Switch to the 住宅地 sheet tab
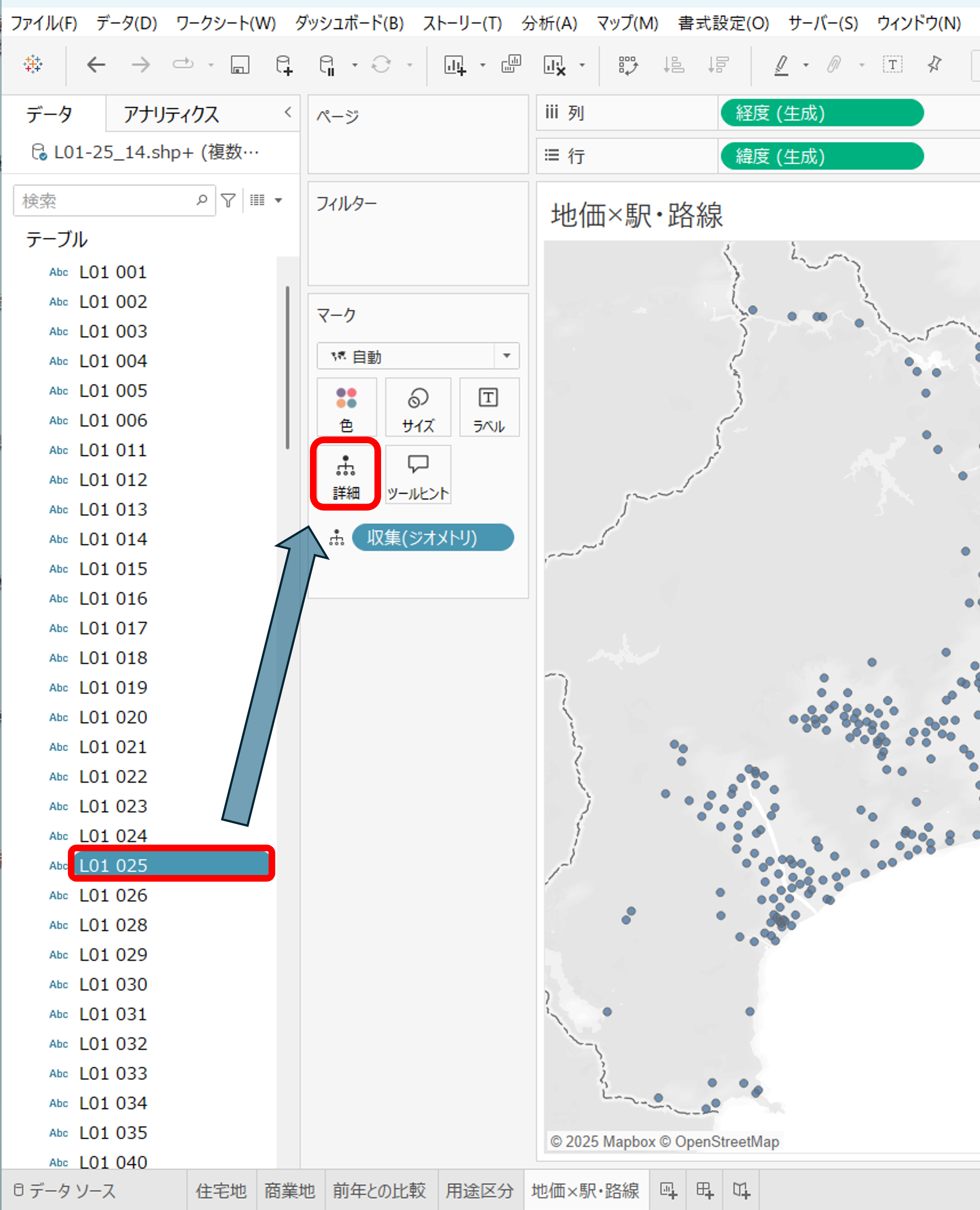 [221, 1190]
